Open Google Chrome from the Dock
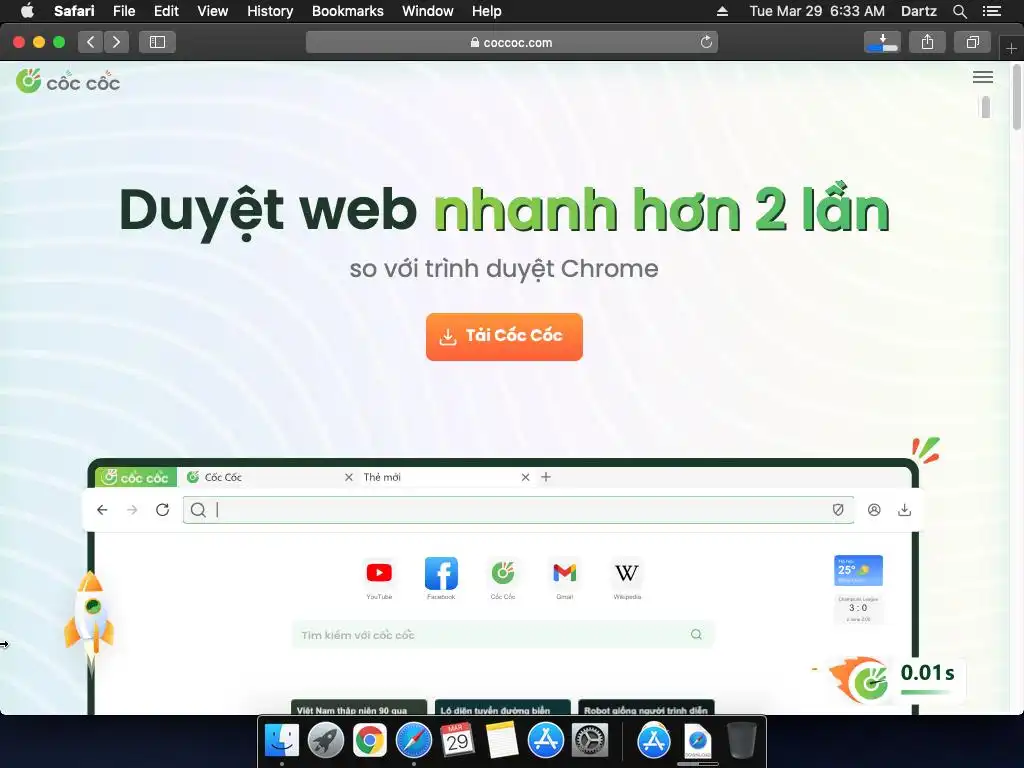Image resolution: width=1024 pixels, height=768 pixels. (x=370, y=740)
